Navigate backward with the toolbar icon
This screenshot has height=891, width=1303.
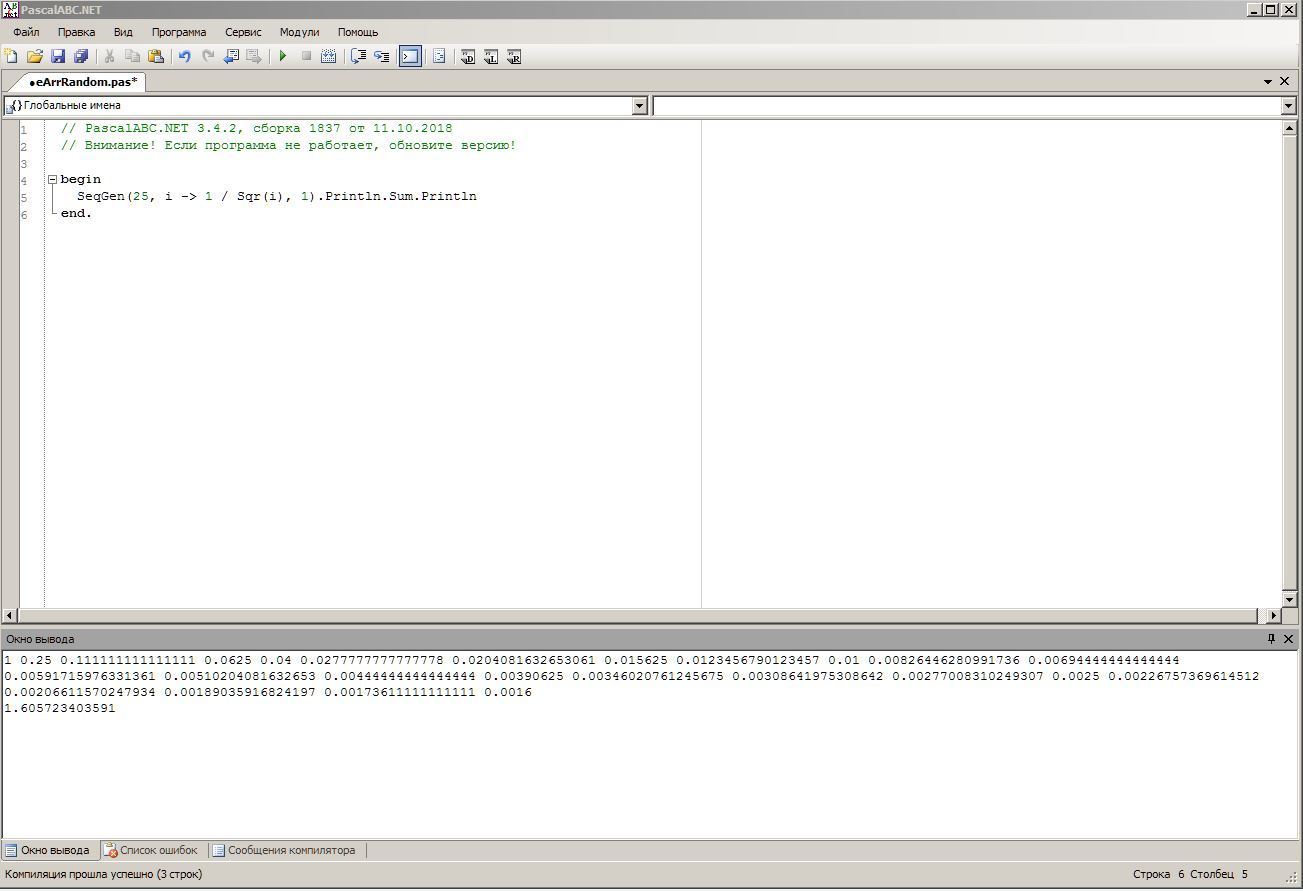[x=231, y=57]
